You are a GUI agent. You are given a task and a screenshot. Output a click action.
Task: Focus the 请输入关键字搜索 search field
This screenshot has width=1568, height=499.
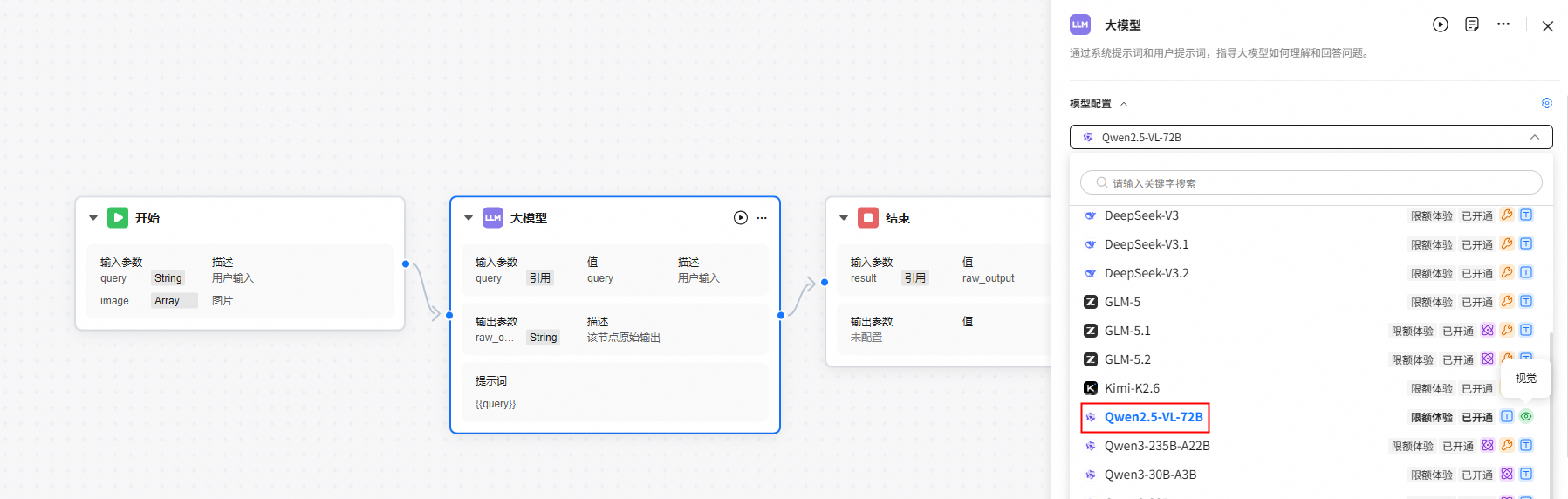[x=1311, y=183]
